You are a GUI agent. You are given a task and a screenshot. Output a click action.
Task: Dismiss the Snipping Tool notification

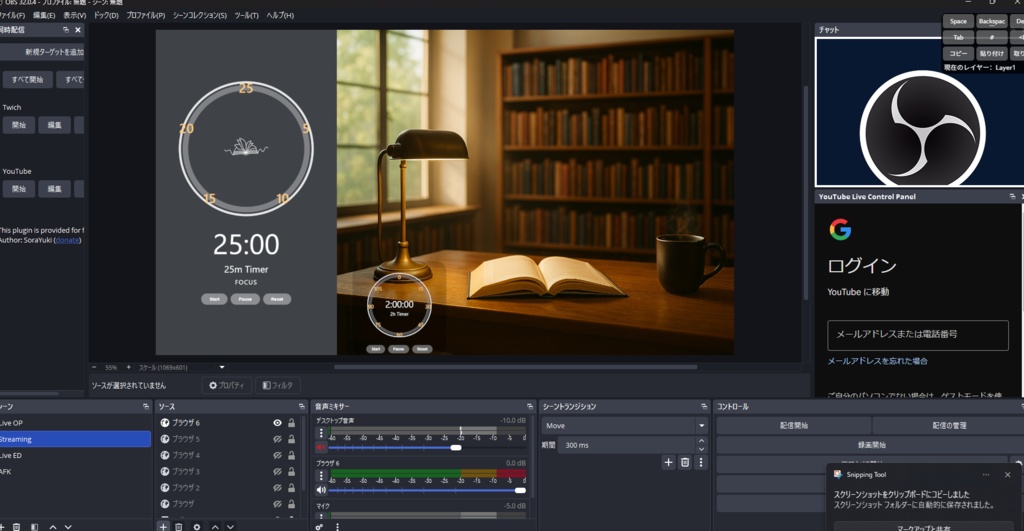1008,475
